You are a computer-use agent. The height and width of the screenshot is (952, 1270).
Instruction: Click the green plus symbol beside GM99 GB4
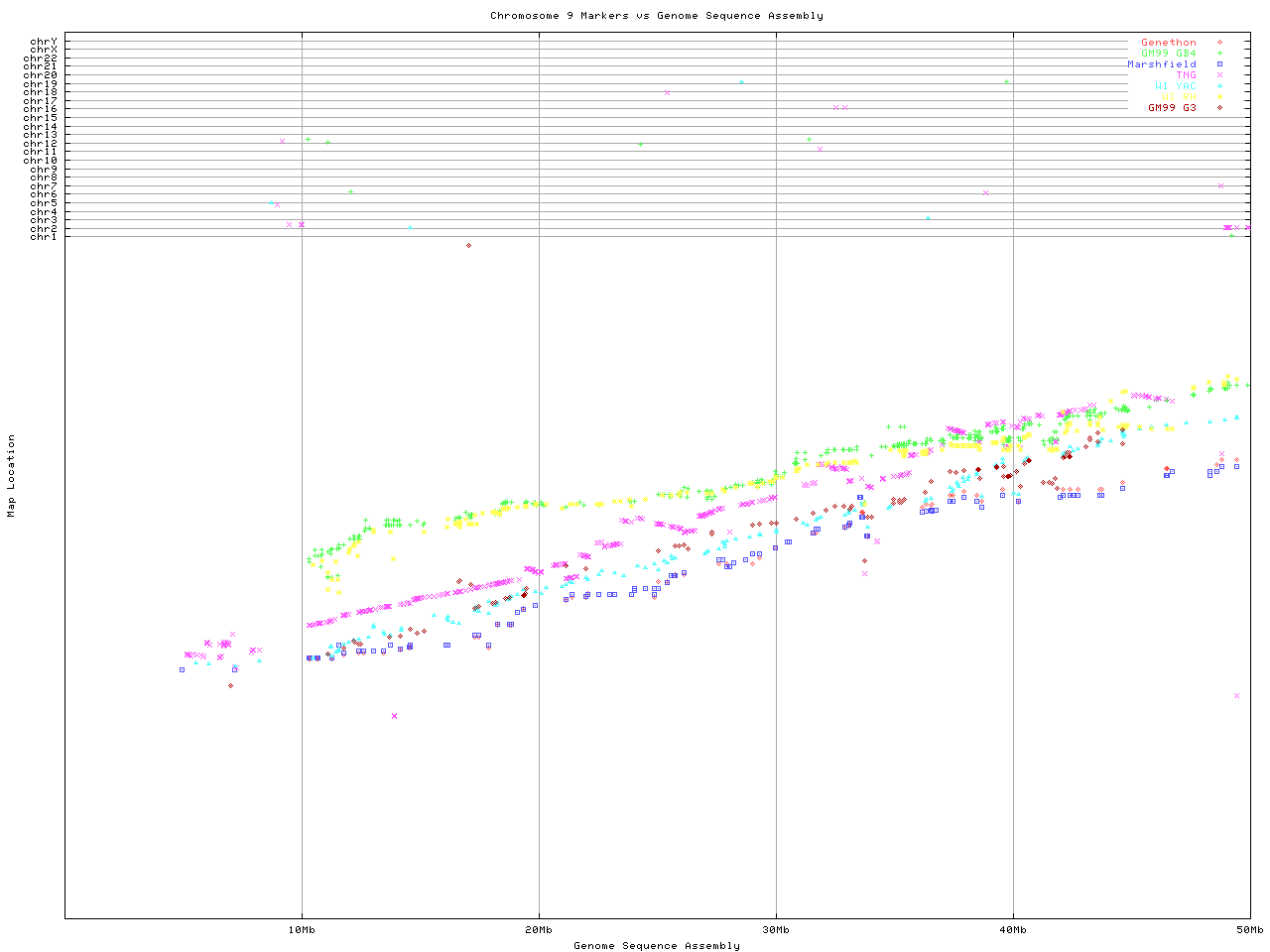(1219, 54)
